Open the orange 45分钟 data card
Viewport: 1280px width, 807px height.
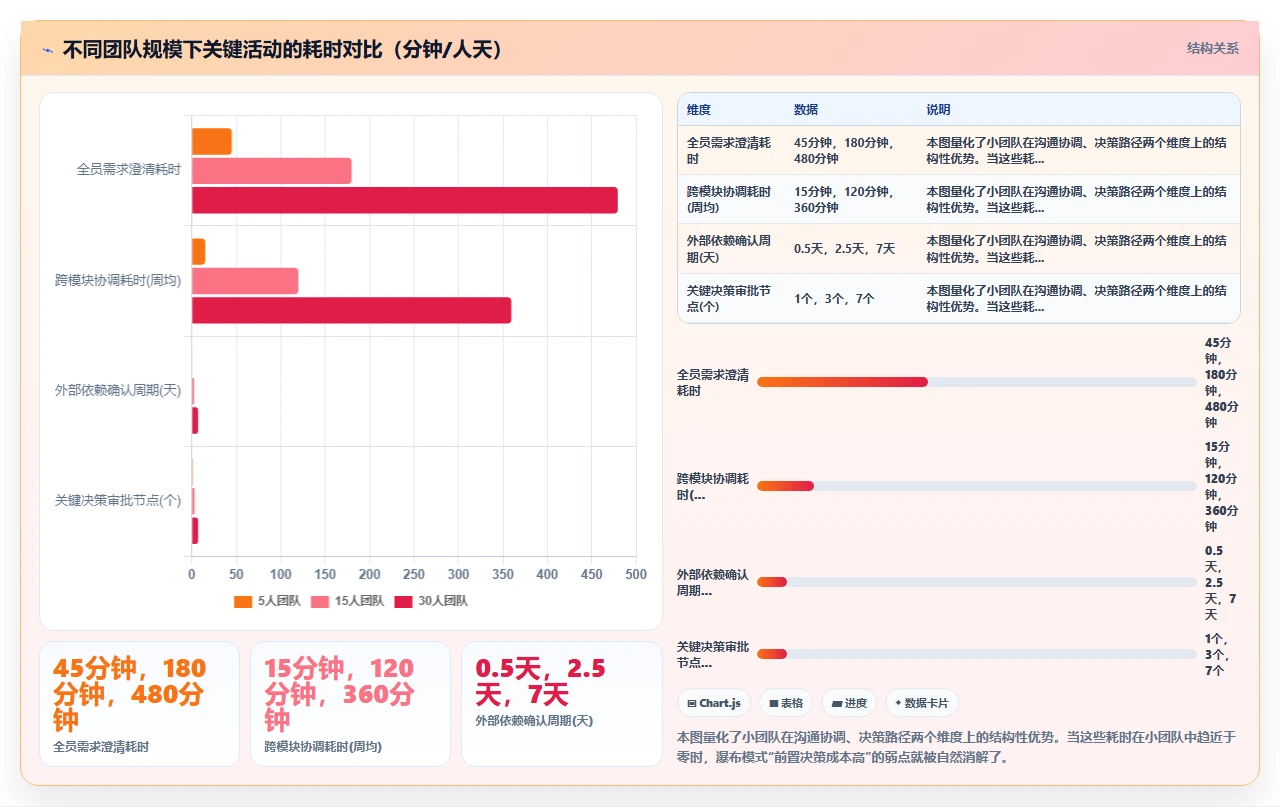(x=139, y=704)
